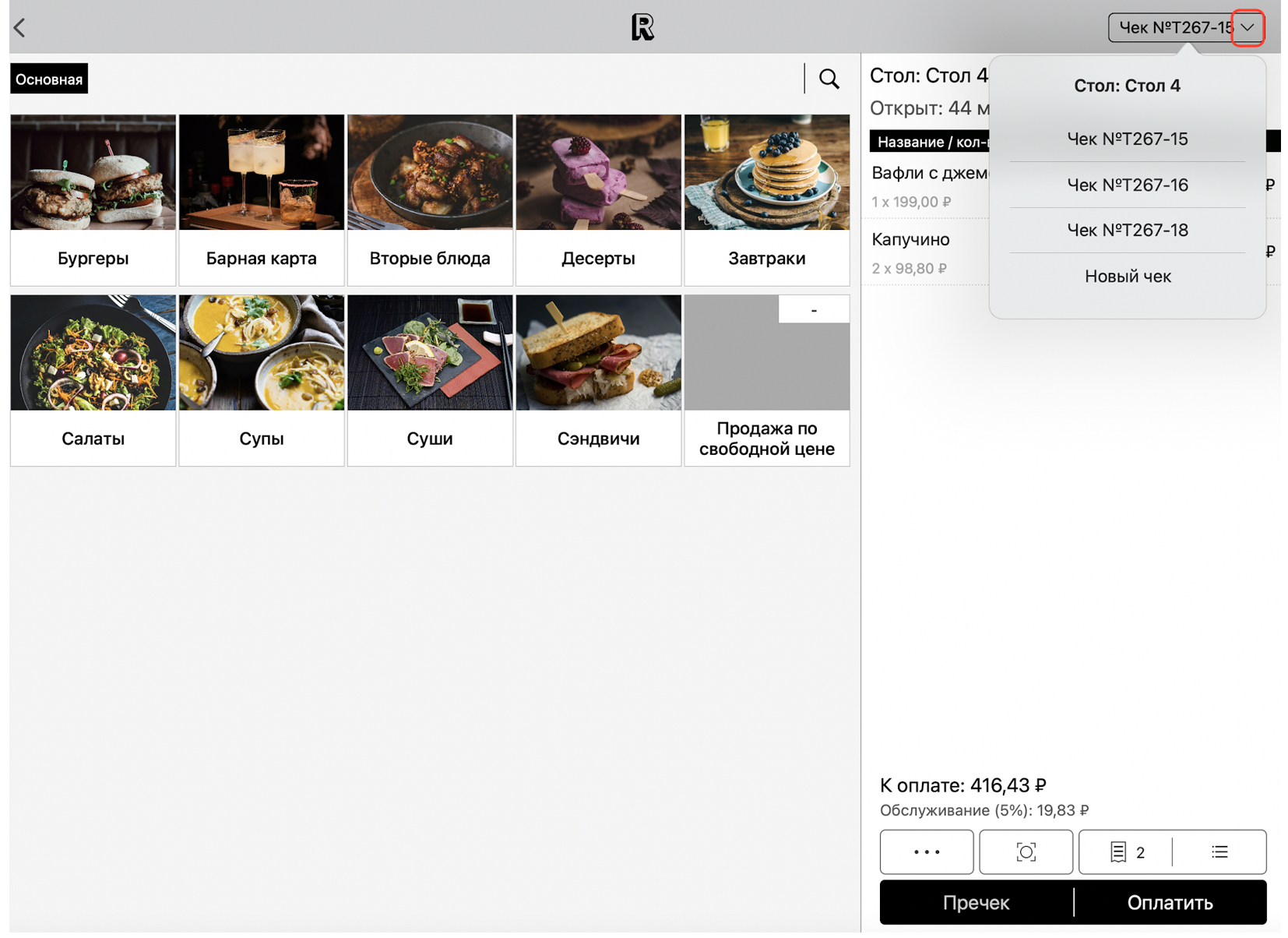
Task: Click the back arrow icon
Action: click(x=20, y=28)
